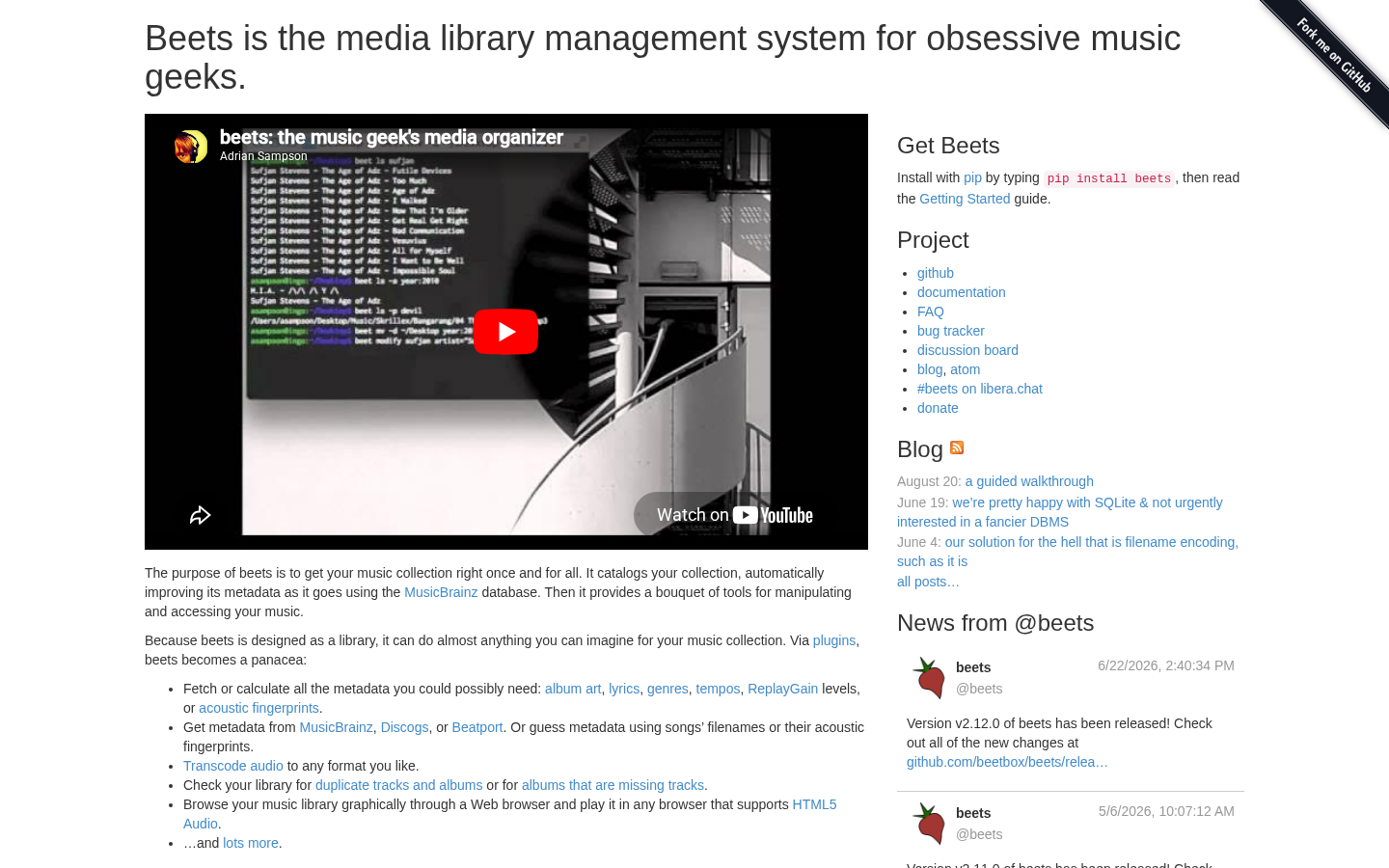Open the FAQ link

(x=931, y=312)
